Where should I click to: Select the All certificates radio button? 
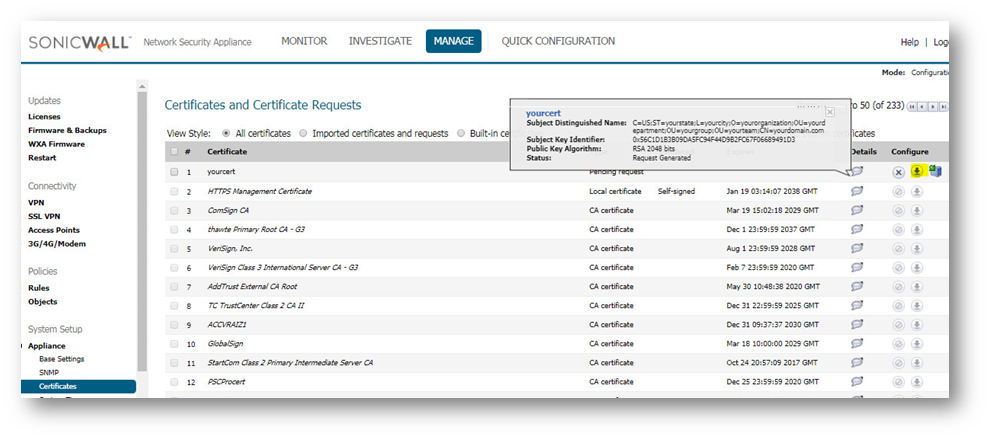click(x=227, y=133)
